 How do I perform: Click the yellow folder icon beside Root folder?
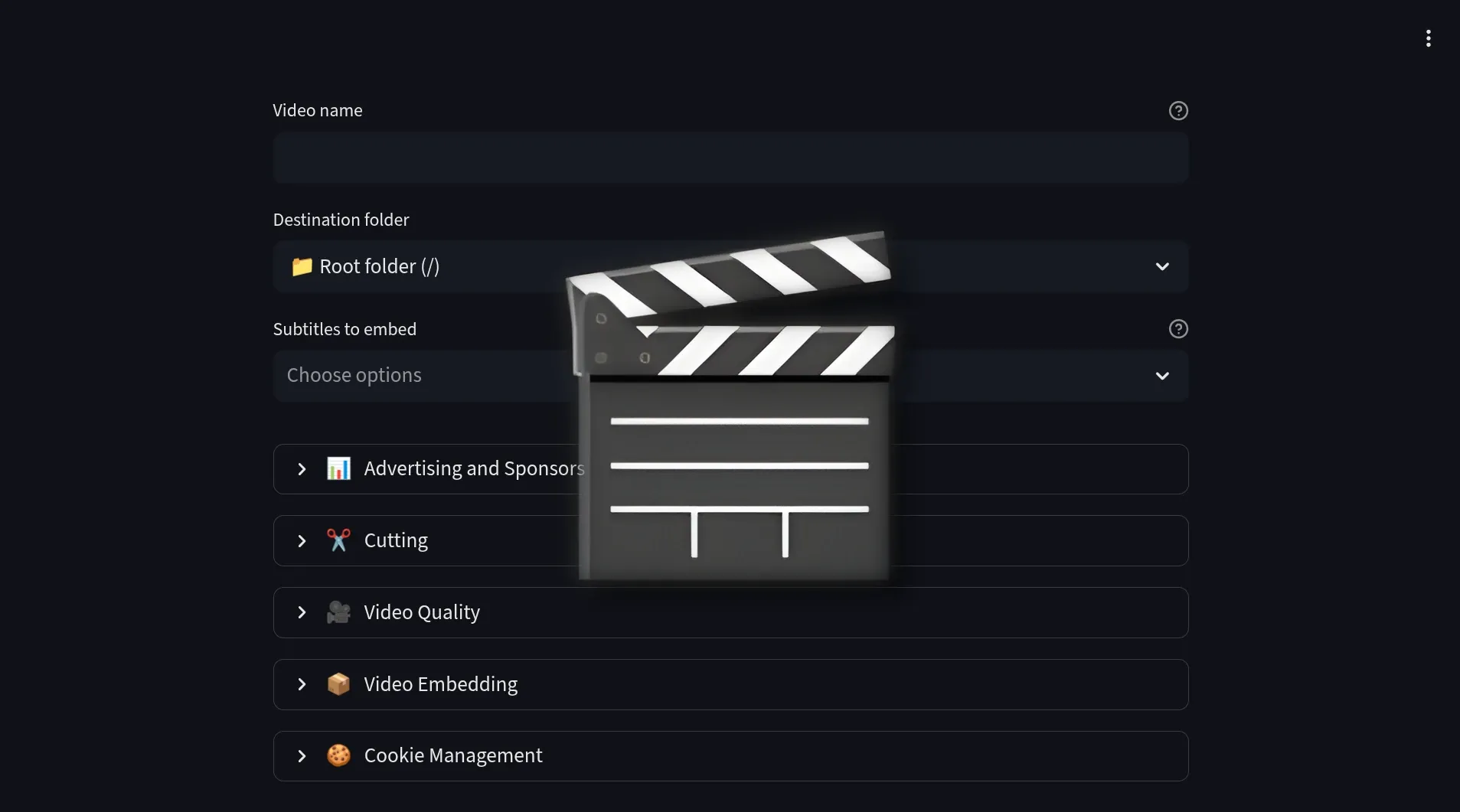point(302,266)
